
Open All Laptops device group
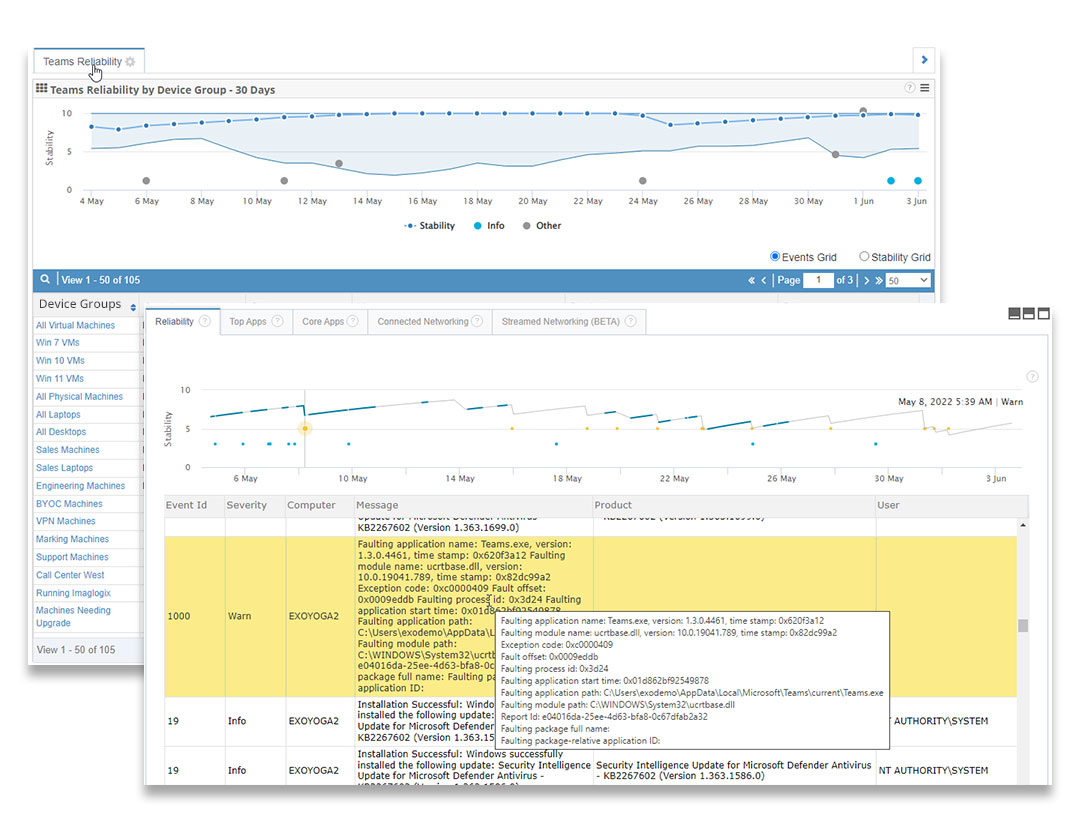click(x=58, y=415)
